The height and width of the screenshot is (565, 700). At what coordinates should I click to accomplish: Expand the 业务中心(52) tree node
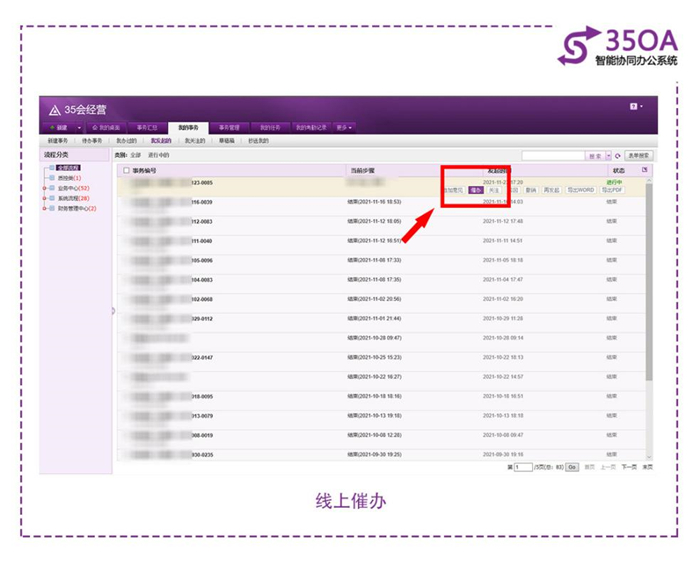[x=44, y=188]
